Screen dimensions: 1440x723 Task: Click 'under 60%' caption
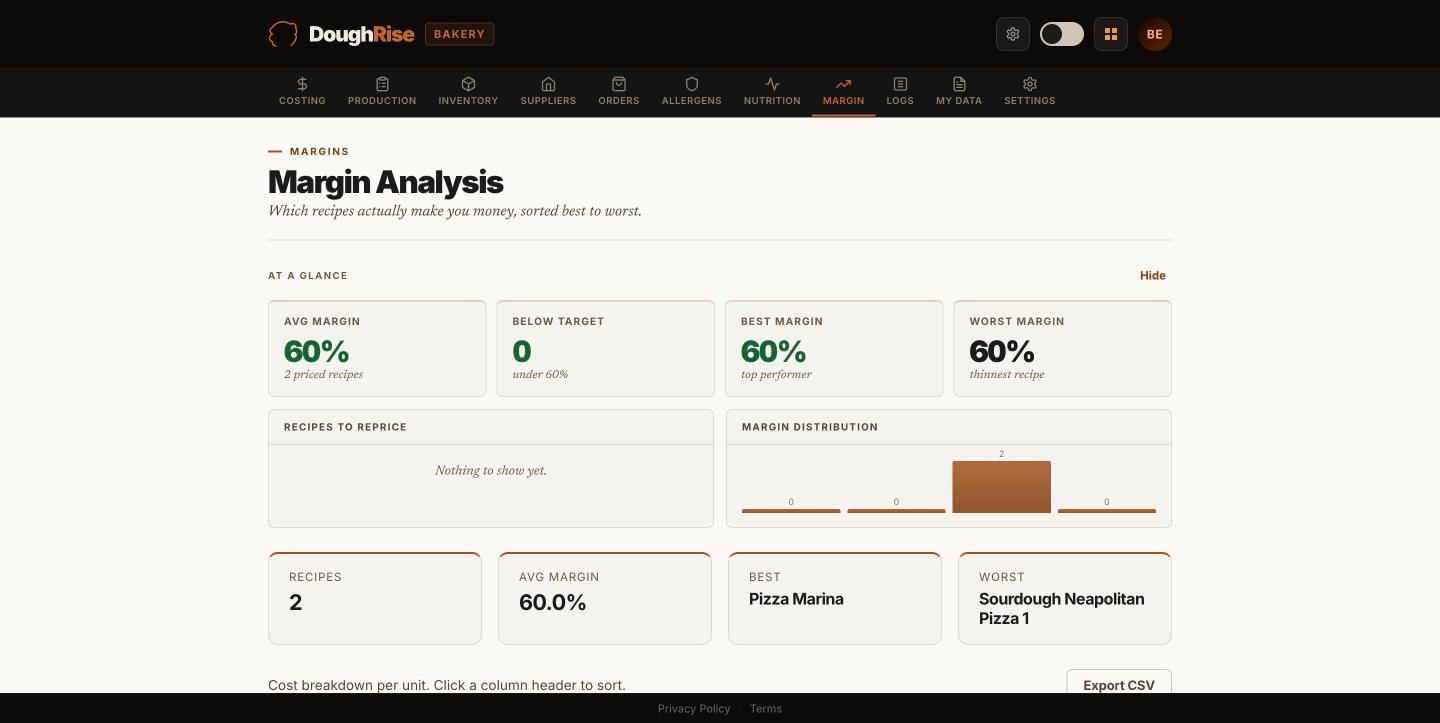(x=540, y=374)
